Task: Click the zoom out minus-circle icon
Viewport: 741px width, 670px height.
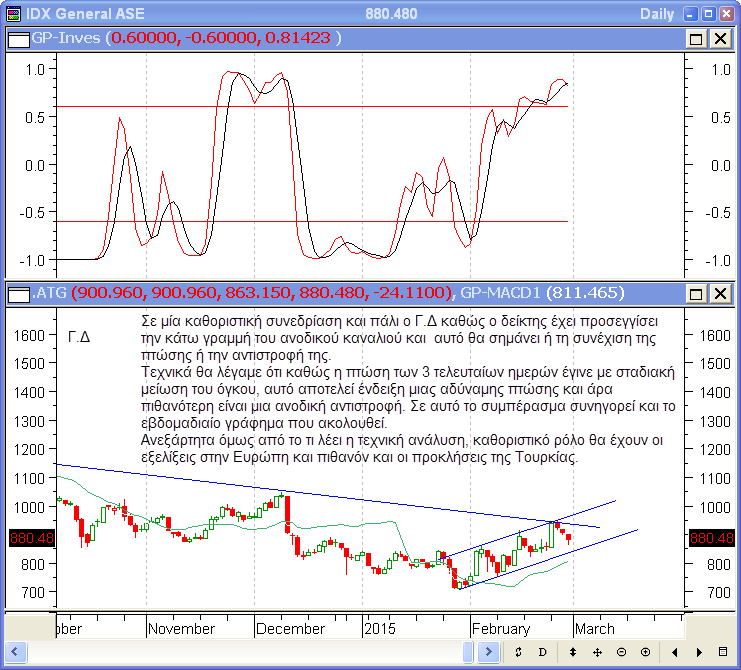Action: 621,652
